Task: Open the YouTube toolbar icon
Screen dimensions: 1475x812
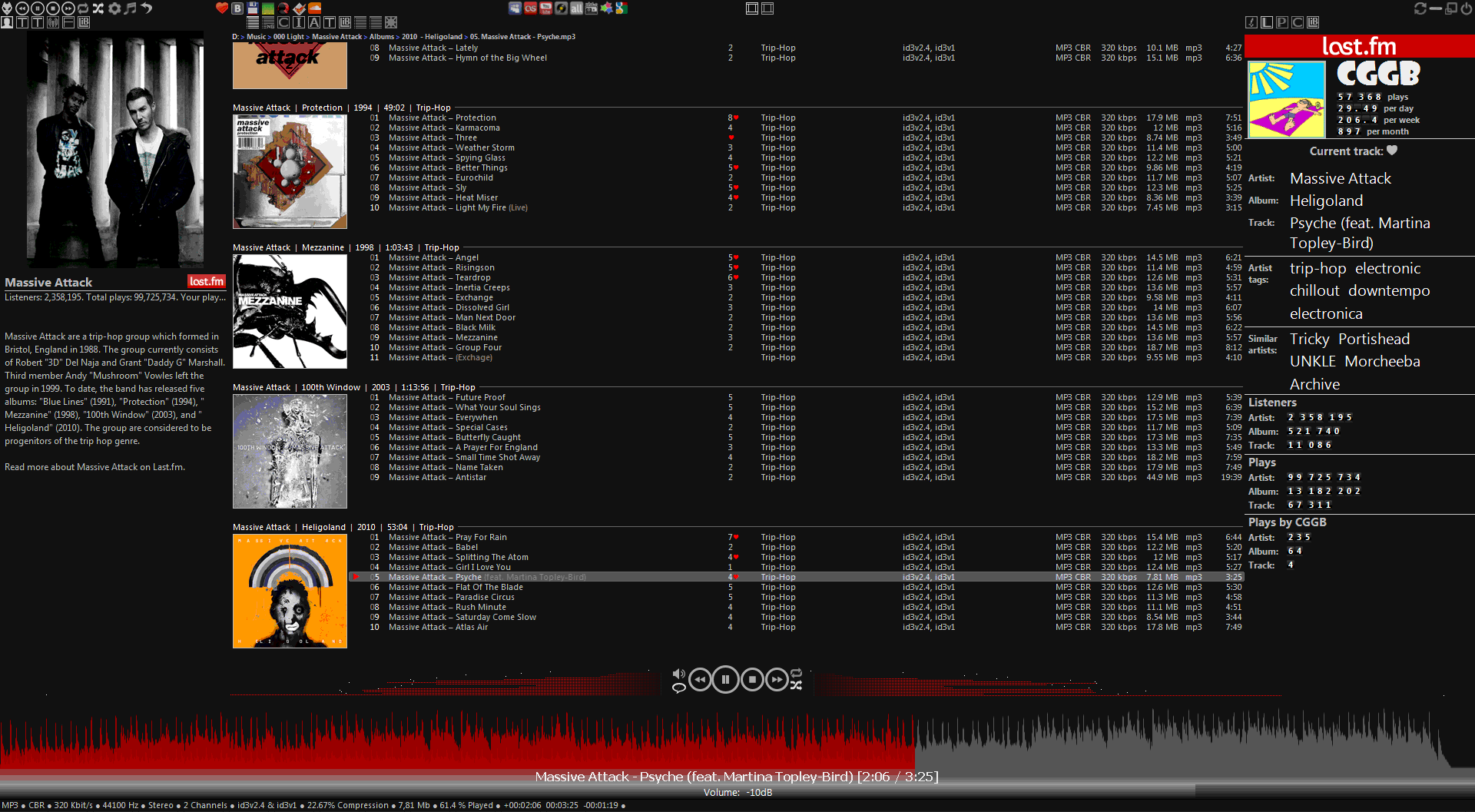Action: click(545, 8)
